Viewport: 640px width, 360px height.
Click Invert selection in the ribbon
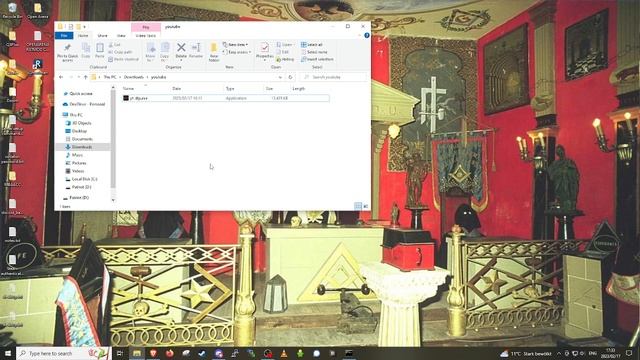[317, 59]
